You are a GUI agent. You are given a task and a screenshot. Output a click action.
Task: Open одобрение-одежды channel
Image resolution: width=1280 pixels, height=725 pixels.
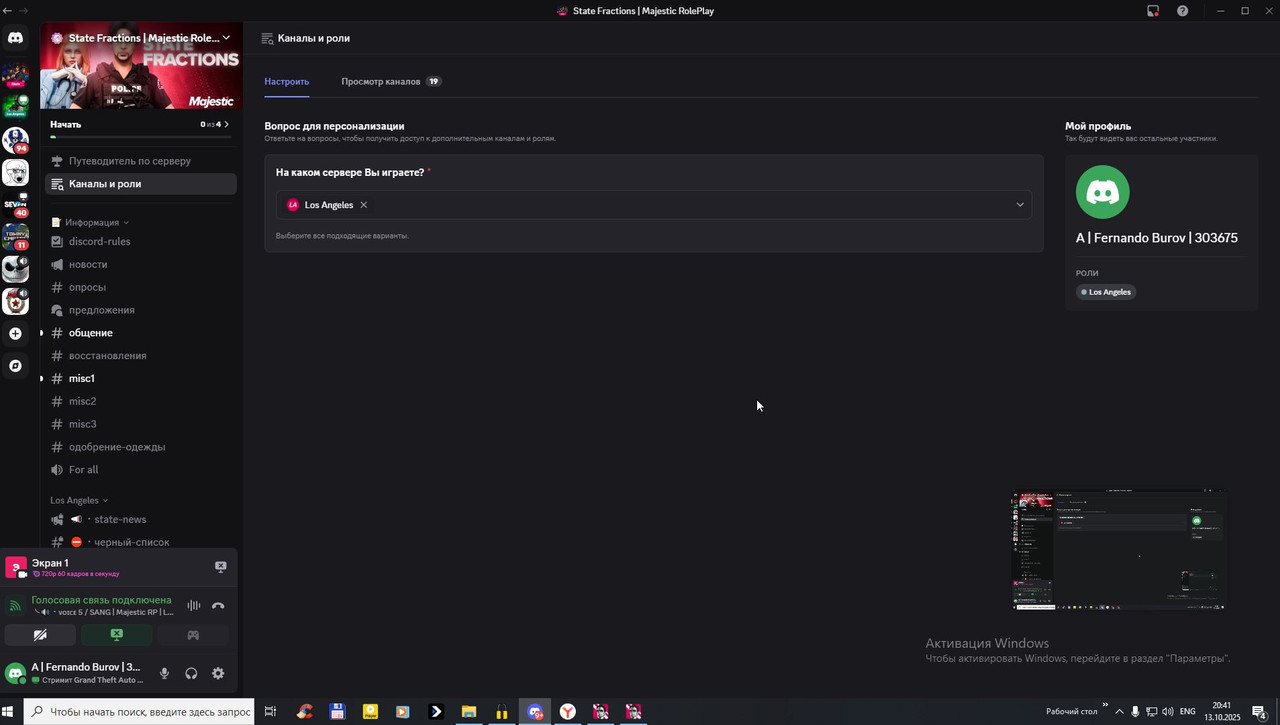tap(140, 447)
